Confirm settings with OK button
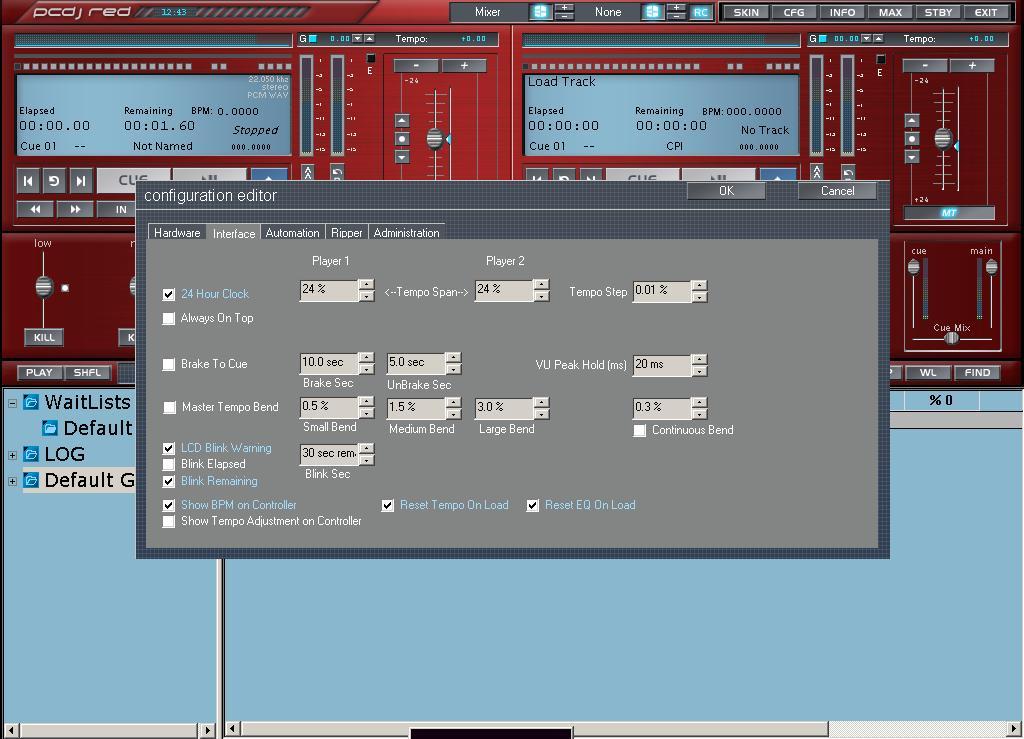 click(x=726, y=191)
